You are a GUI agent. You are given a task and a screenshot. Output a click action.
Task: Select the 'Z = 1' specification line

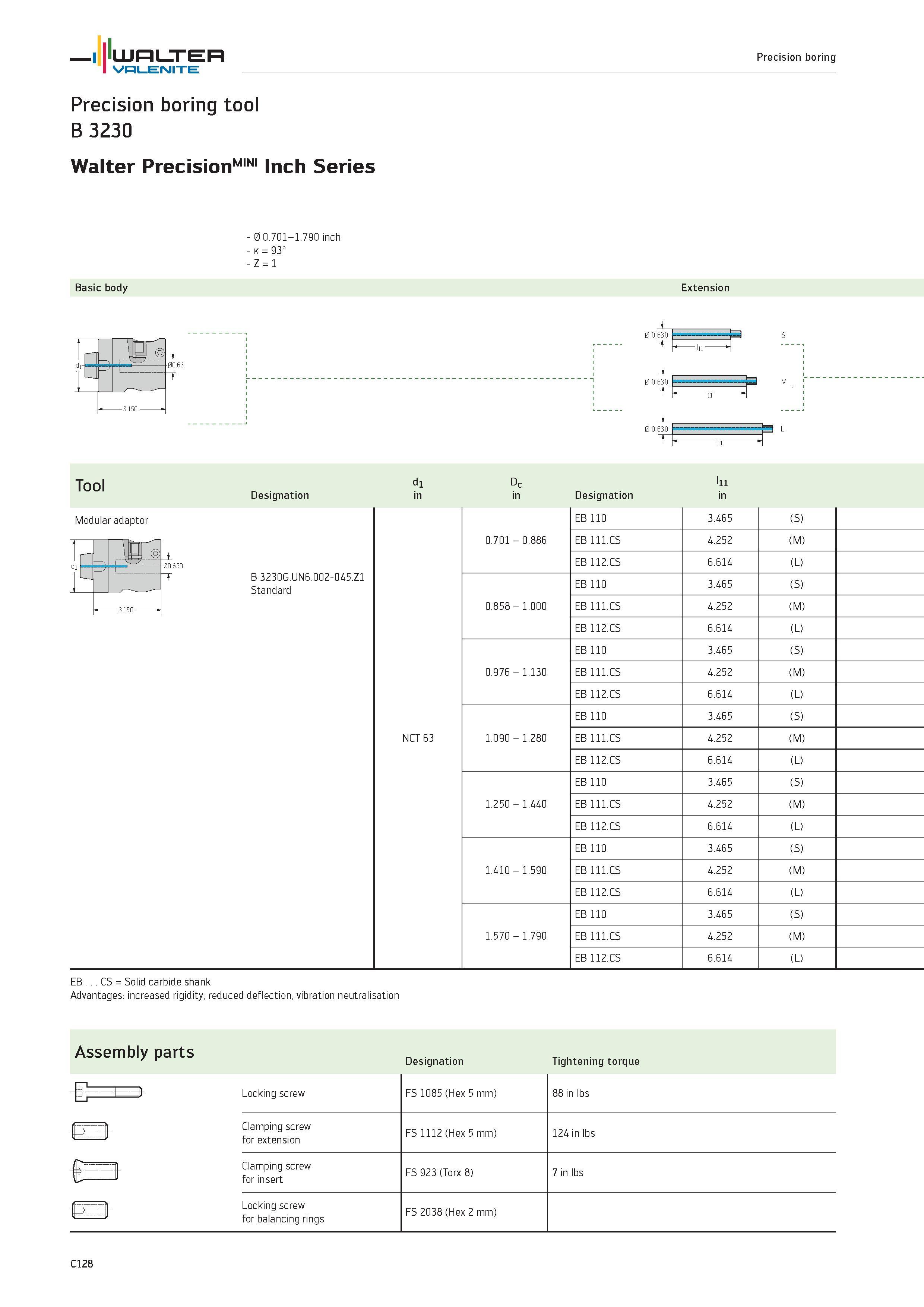(261, 263)
